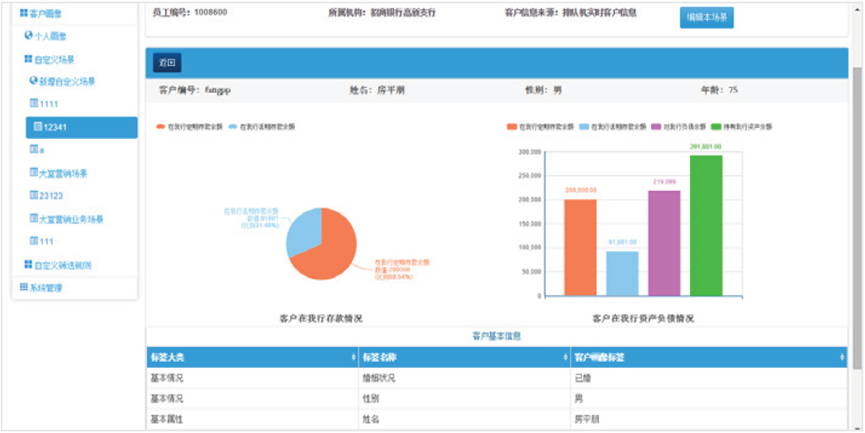The image size is (865, 433).
Task: Click the globe icon beside 个人画像
Action: [28, 35]
